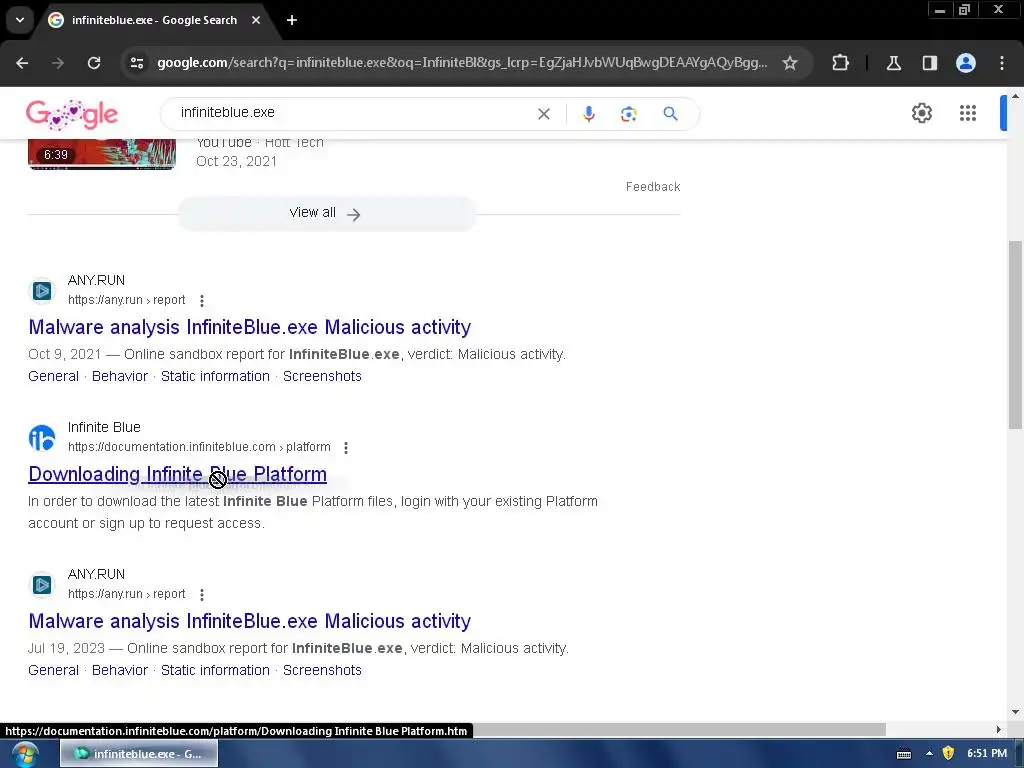
Task: Open More options for Oct 9, 2021 ANY.RUN result
Action: click(x=202, y=300)
